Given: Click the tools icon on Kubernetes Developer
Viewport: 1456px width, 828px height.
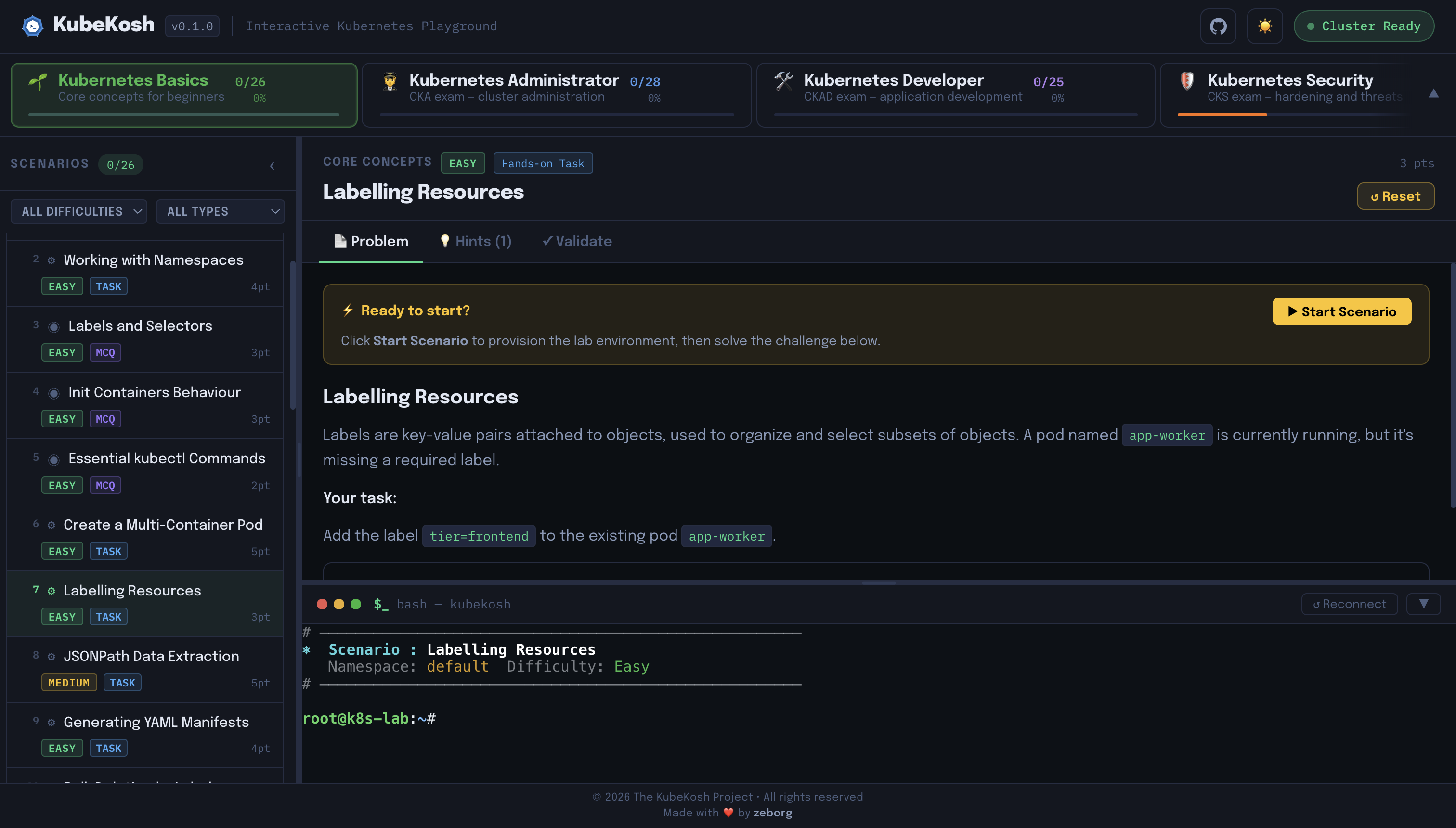Looking at the screenshot, I should pos(783,81).
